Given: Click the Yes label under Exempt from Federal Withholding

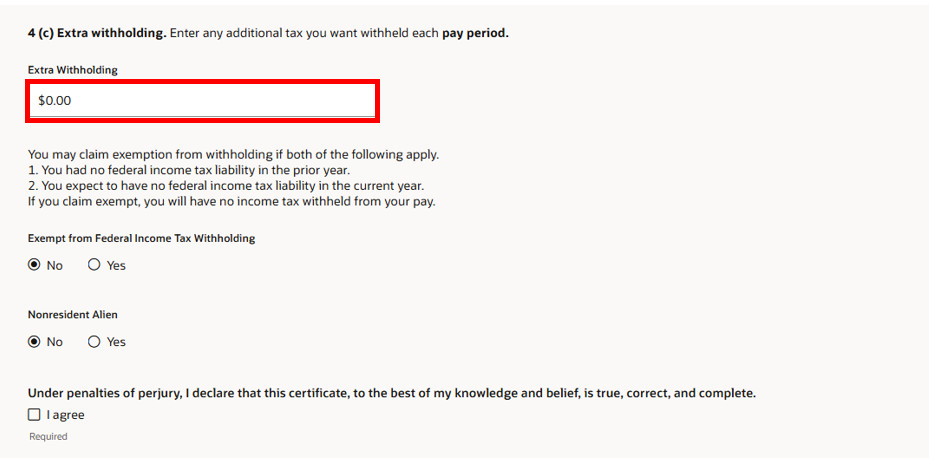Looking at the screenshot, I should point(116,265).
